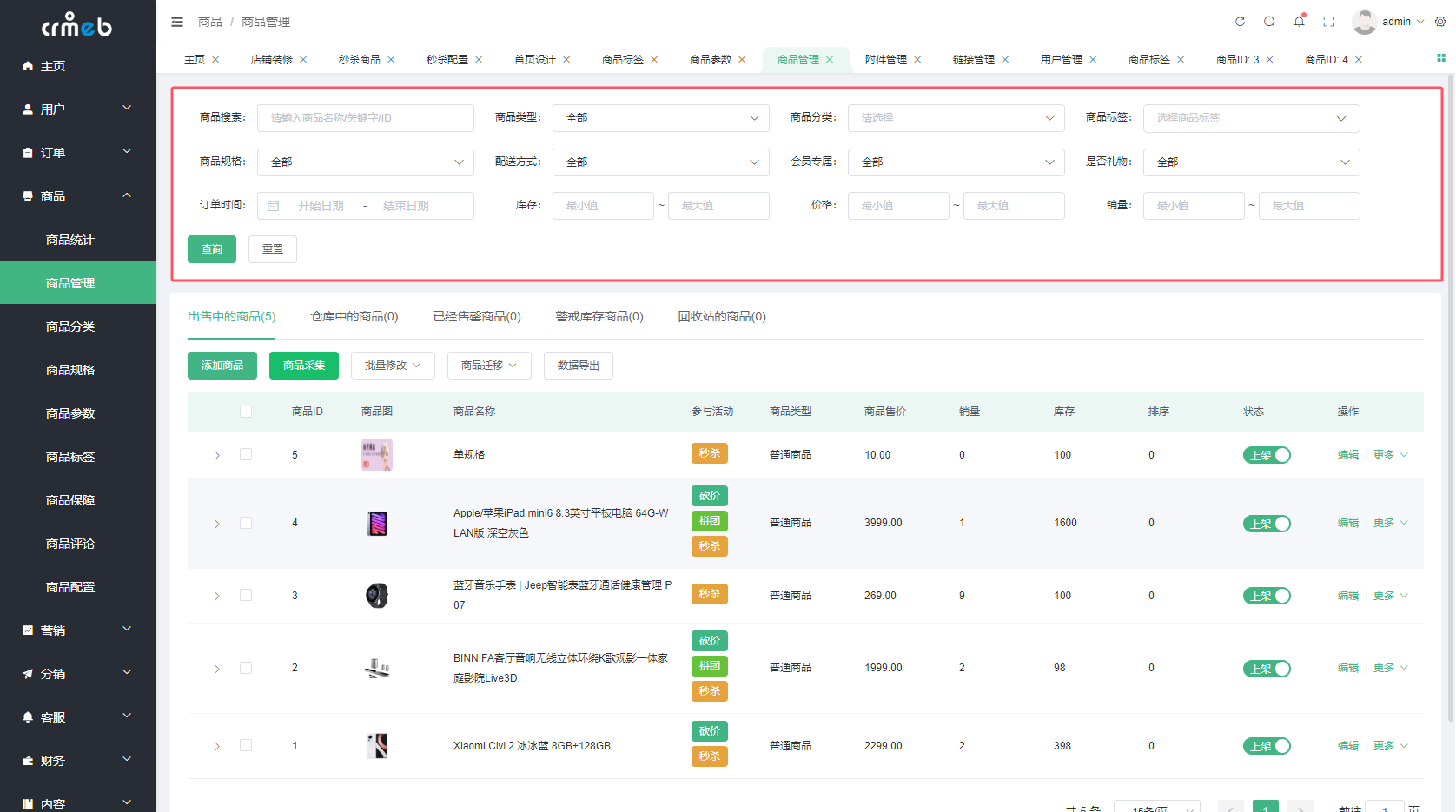The width and height of the screenshot is (1456, 812).
Task: Close the 秒杀配置 tab
Action: click(479, 60)
